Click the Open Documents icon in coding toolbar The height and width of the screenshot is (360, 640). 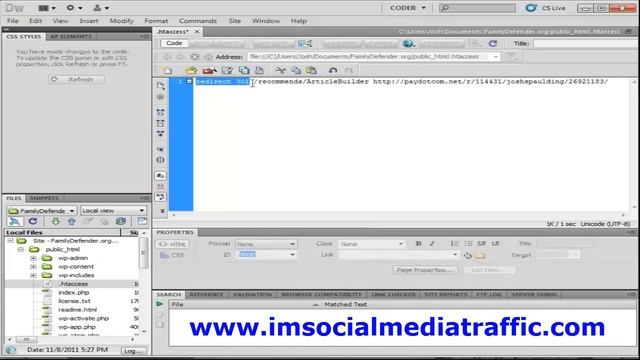pyautogui.click(x=160, y=86)
